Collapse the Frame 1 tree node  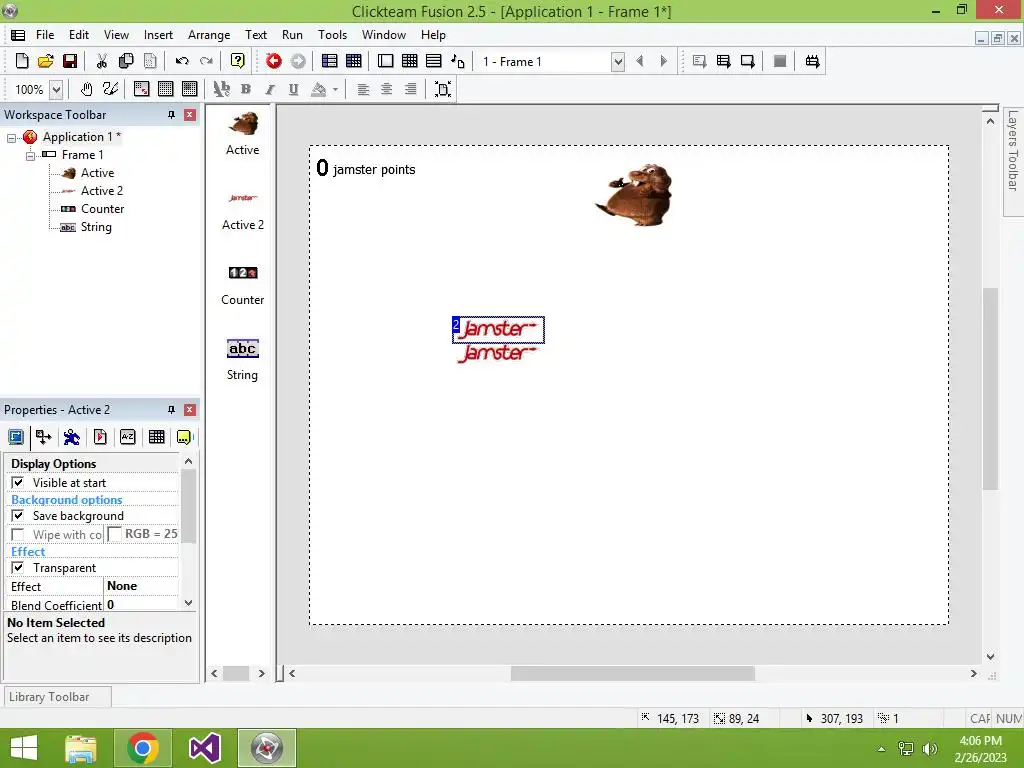pyautogui.click(x=30, y=156)
